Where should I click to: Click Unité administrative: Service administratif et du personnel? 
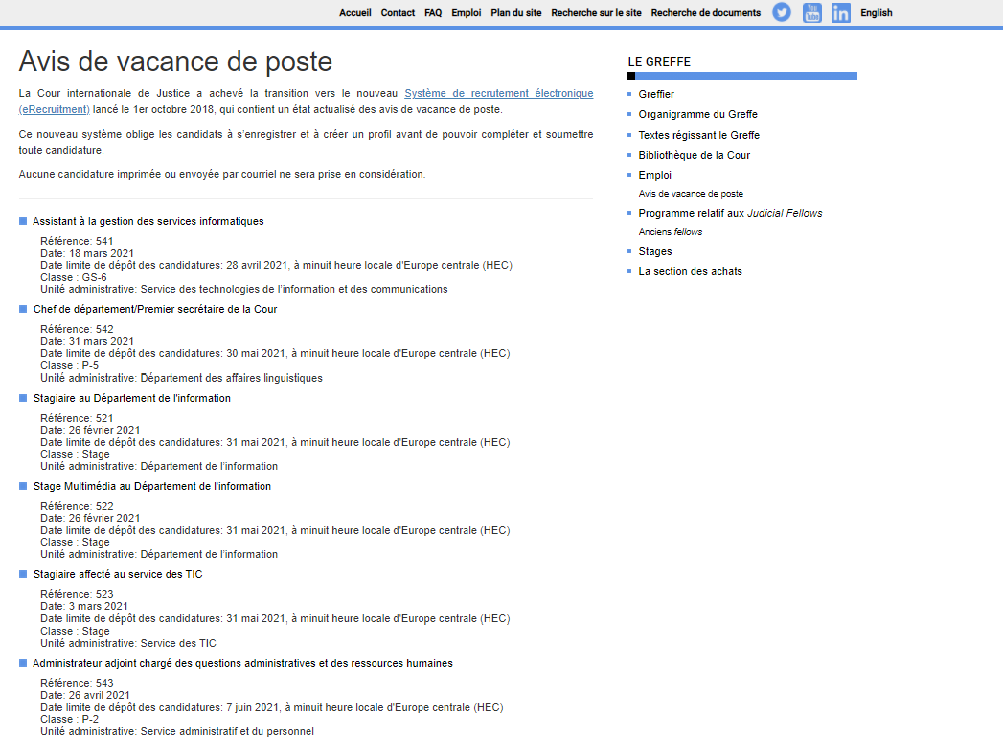click(177, 731)
